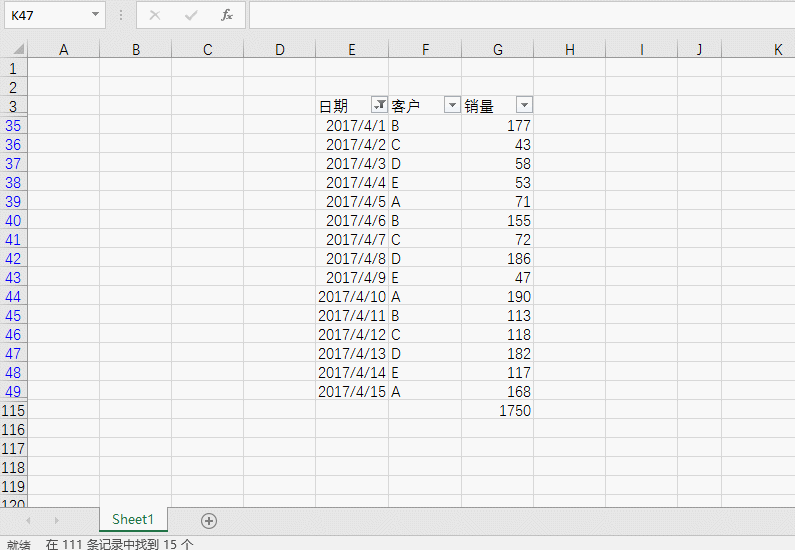
Task: Open the 日期 filter dropdown
Action: (x=379, y=105)
